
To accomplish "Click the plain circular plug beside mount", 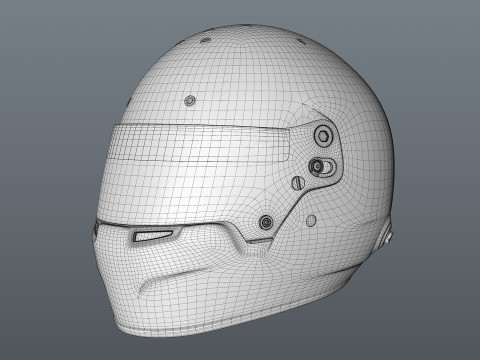I will 311,220.
